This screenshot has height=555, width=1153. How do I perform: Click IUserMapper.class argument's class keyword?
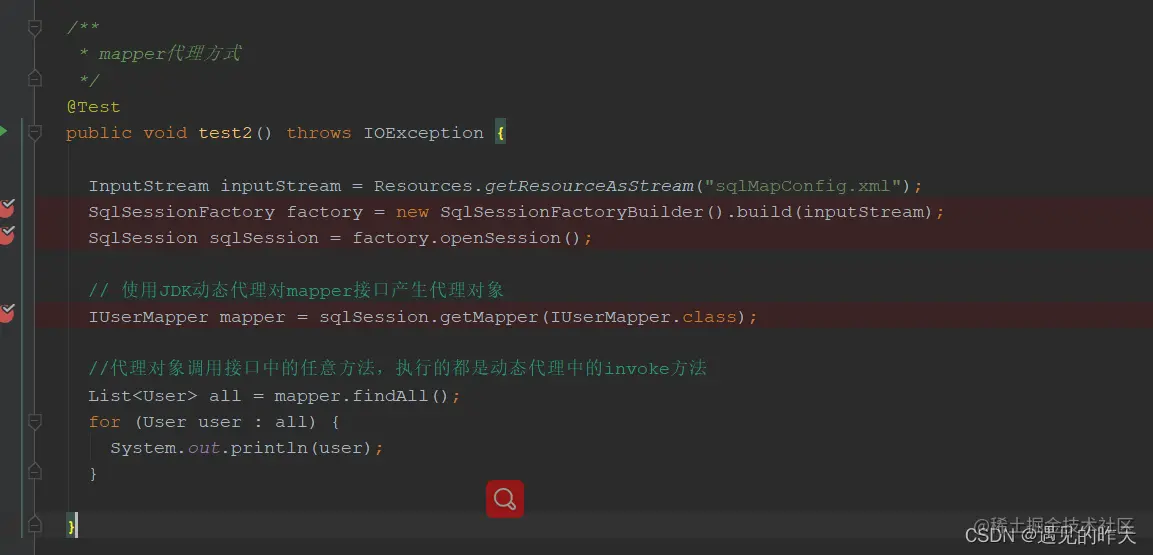[x=709, y=318]
